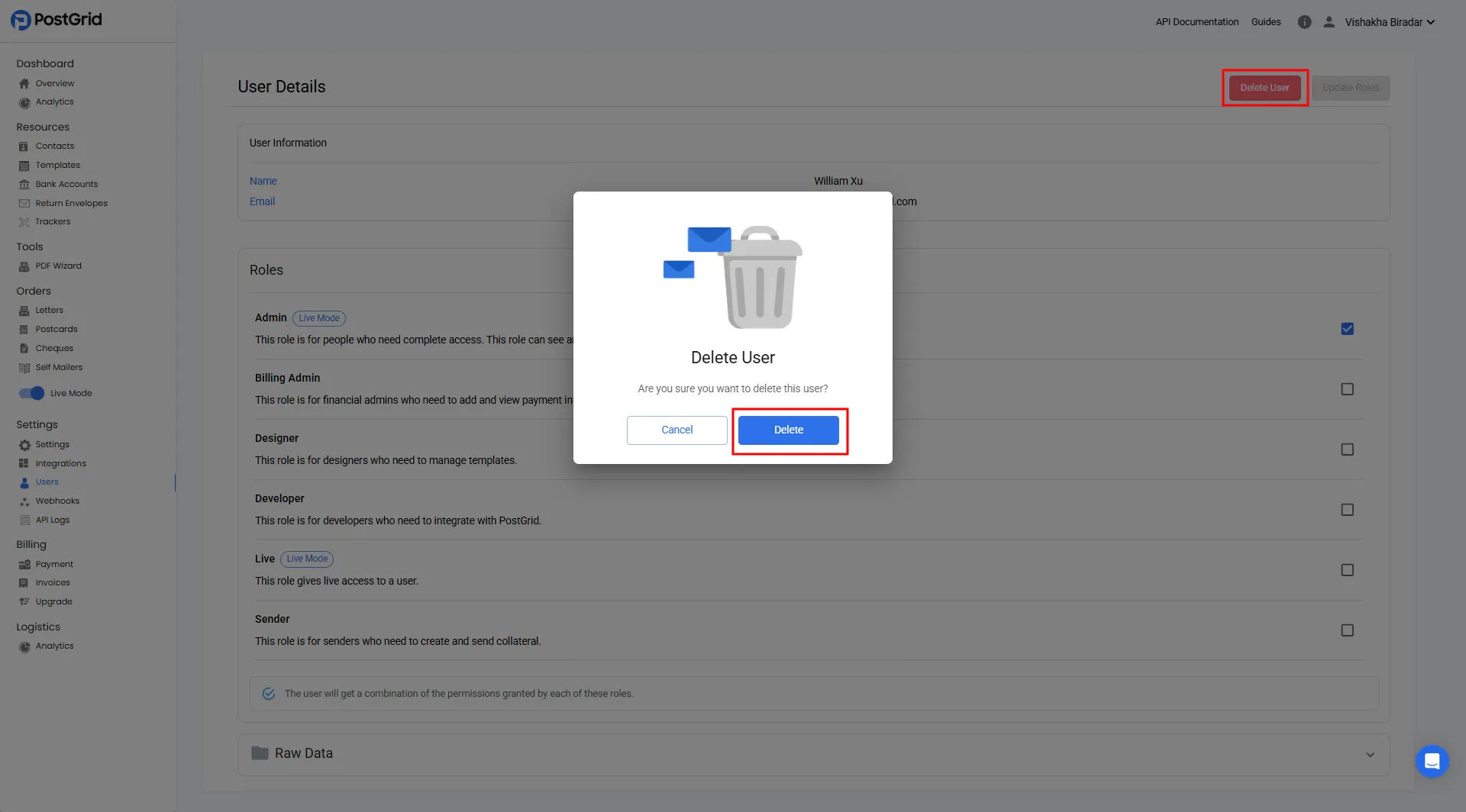Open the Intercom chat bubble

[x=1432, y=762]
